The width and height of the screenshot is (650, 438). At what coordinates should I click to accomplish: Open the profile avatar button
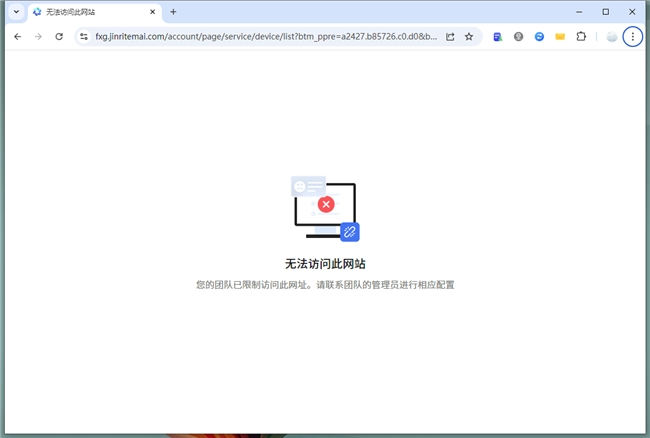click(611, 36)
